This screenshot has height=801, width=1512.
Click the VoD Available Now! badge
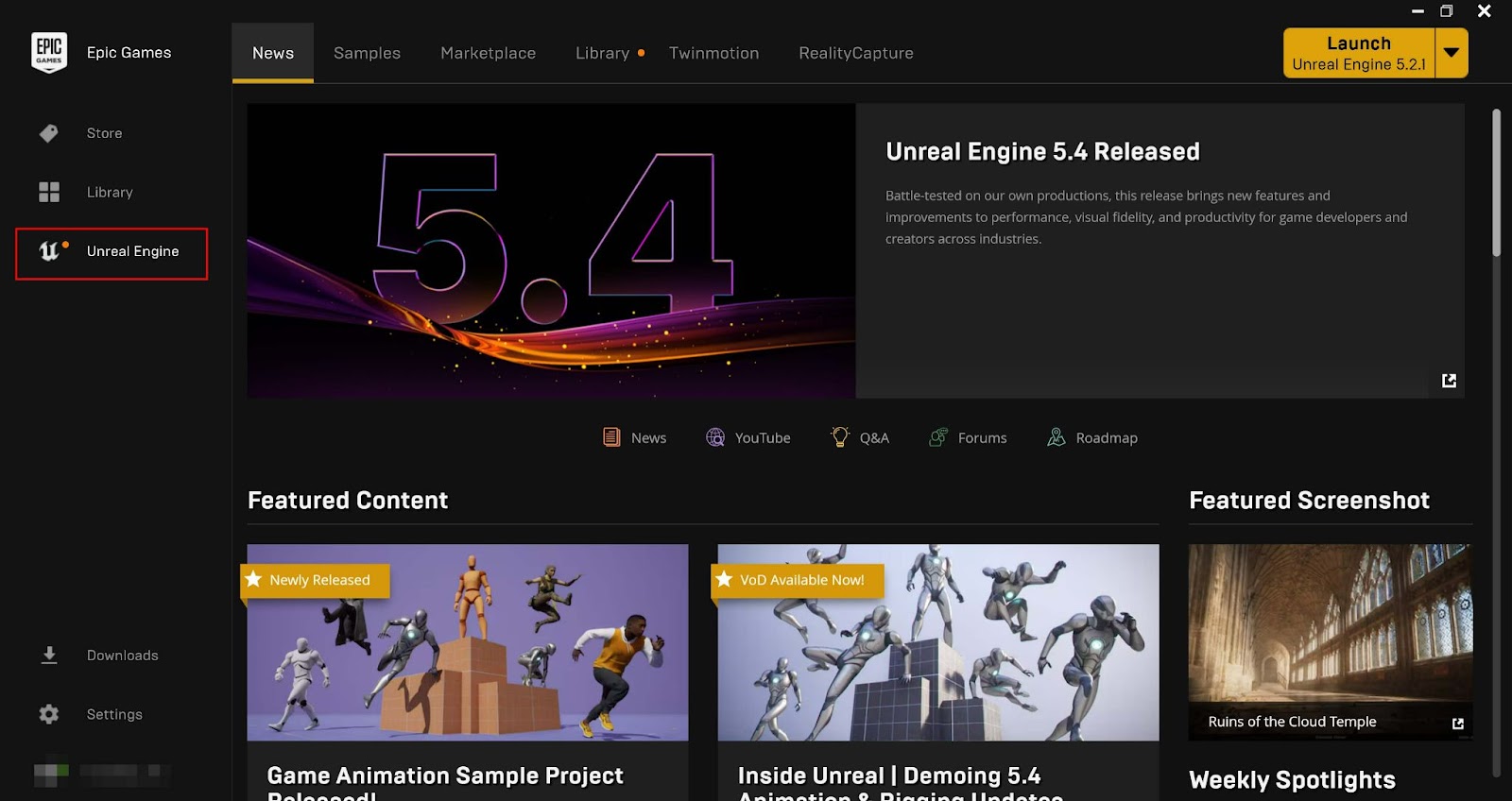798,580
